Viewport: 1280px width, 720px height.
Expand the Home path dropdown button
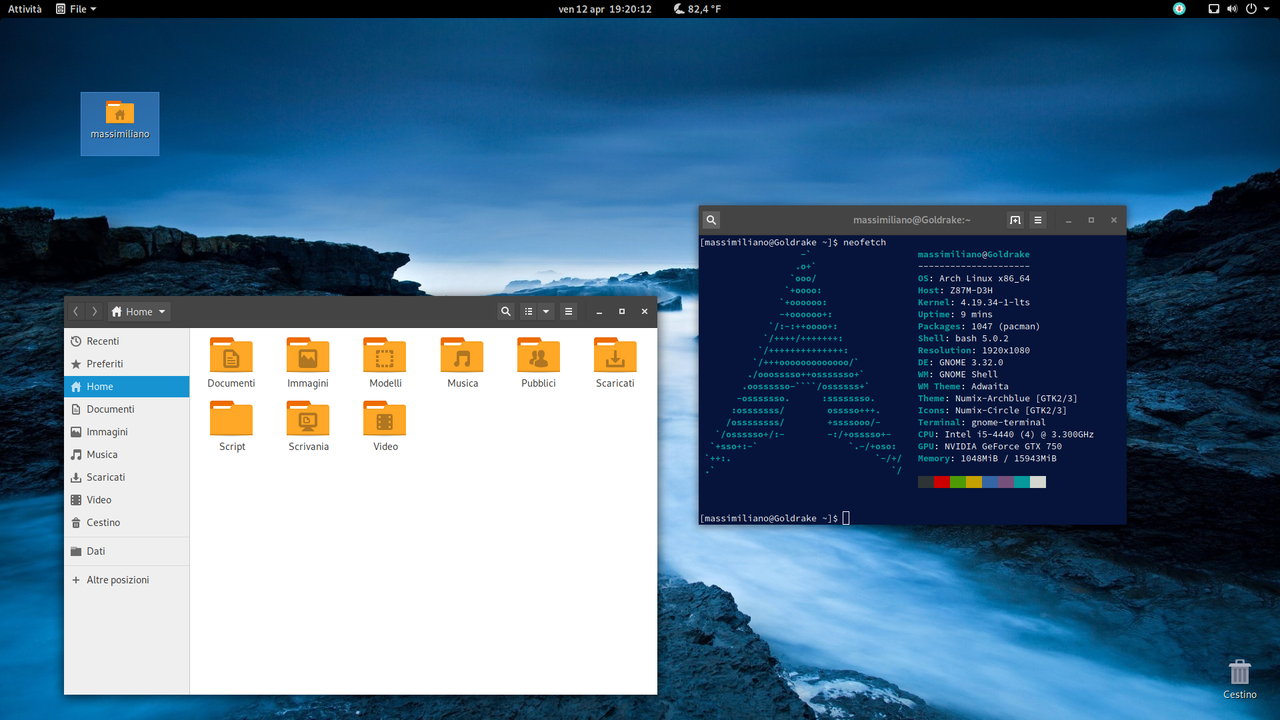coord(139,312)
